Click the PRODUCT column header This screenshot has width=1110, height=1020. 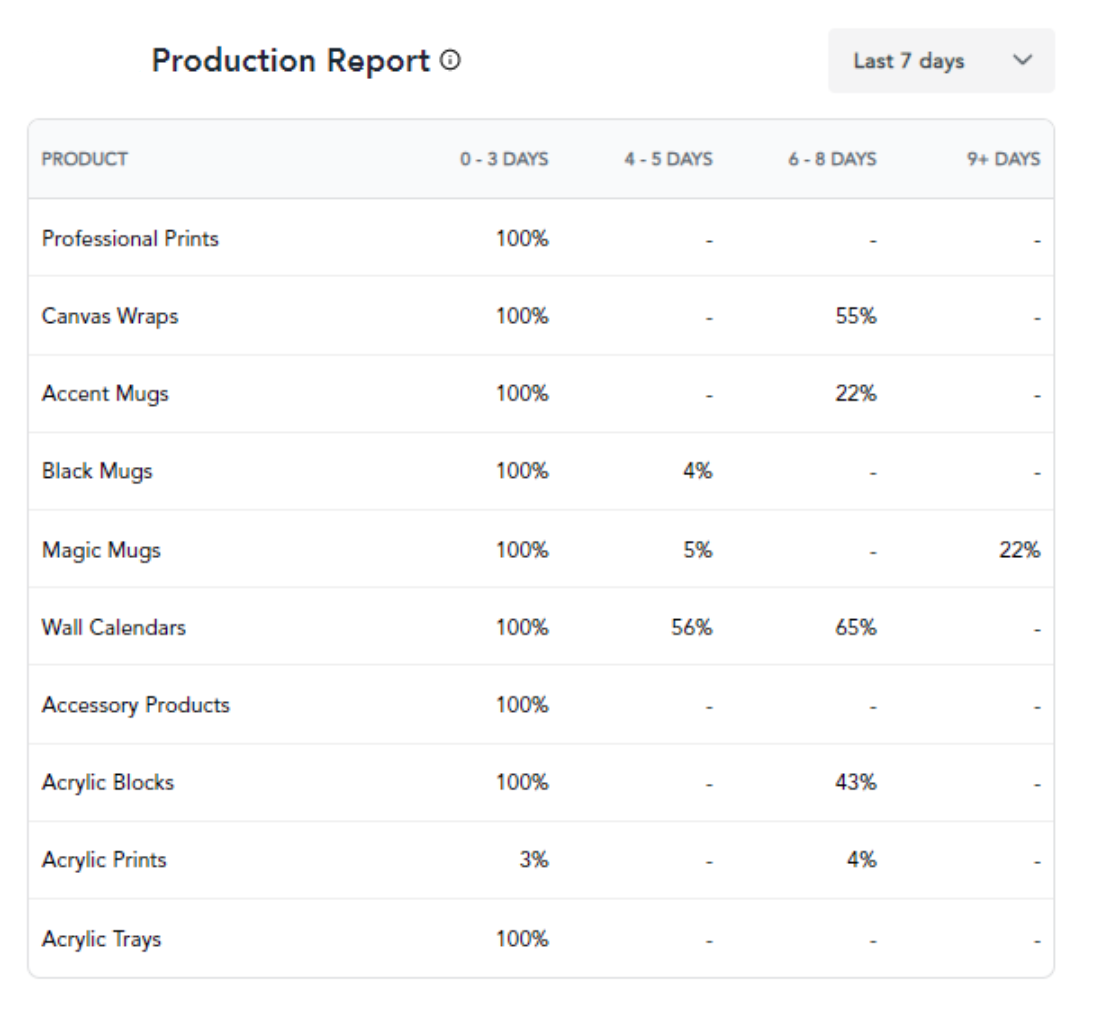point(85,159)
